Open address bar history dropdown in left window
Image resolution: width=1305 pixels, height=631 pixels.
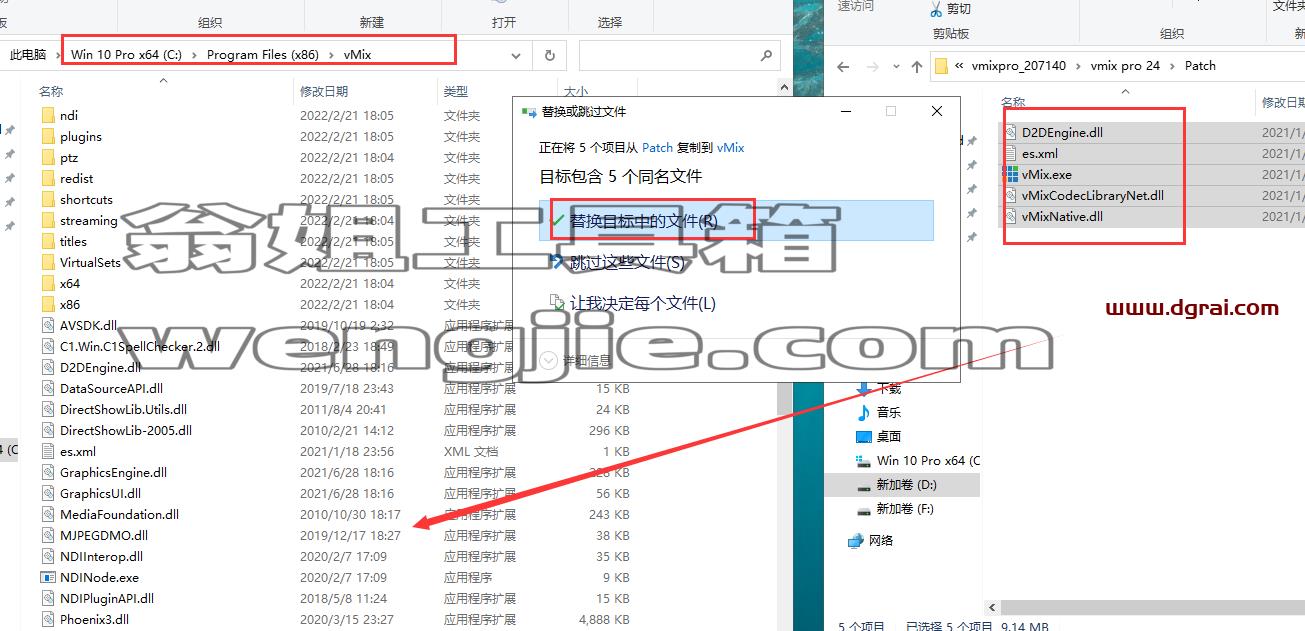tap(516, 55)
